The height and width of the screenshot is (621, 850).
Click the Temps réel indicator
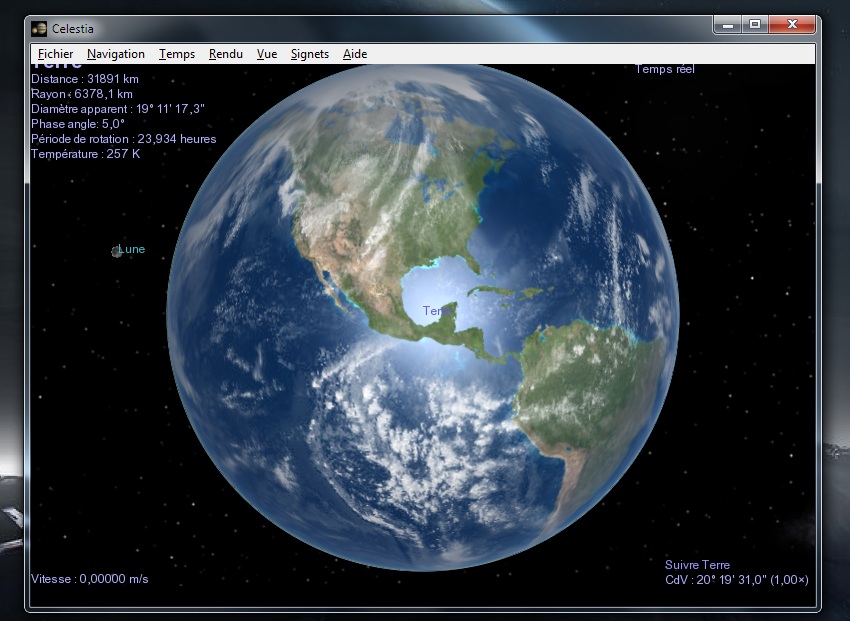665,69
